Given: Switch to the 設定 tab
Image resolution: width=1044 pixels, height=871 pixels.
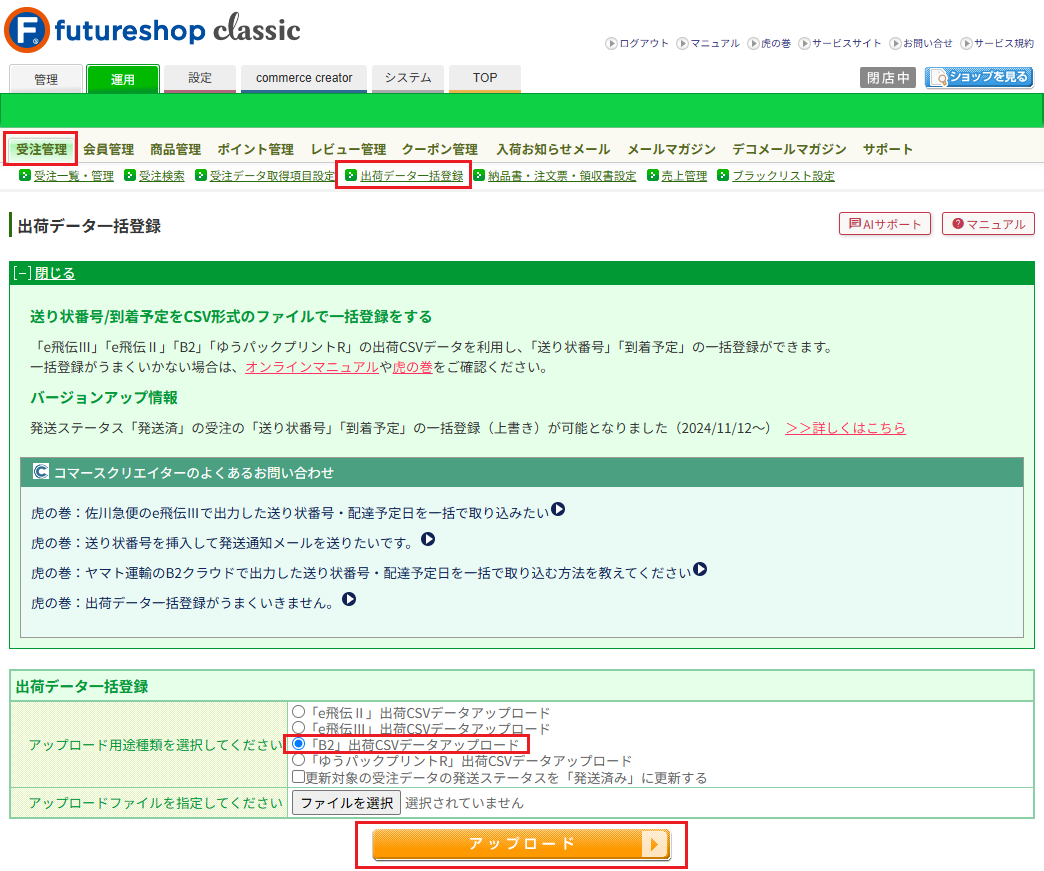Looking at the screenshot, I should coord(200,78).
